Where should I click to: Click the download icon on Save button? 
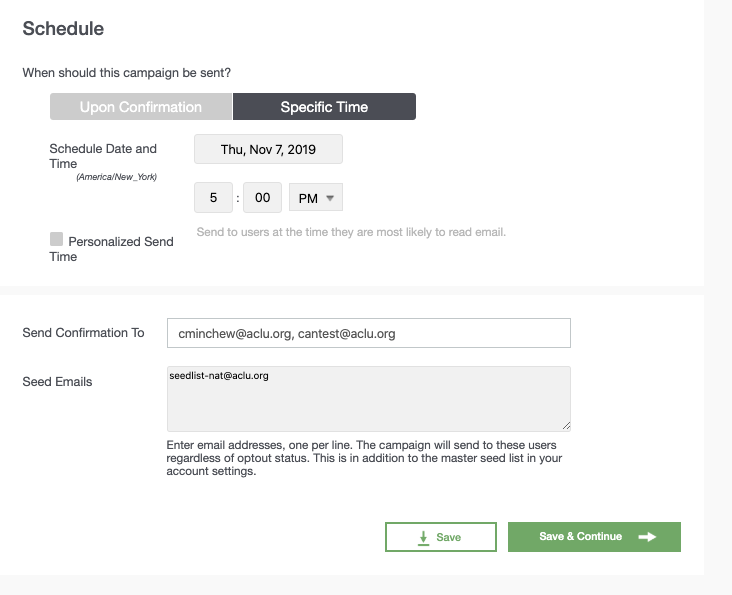click(x=423, y=538)
